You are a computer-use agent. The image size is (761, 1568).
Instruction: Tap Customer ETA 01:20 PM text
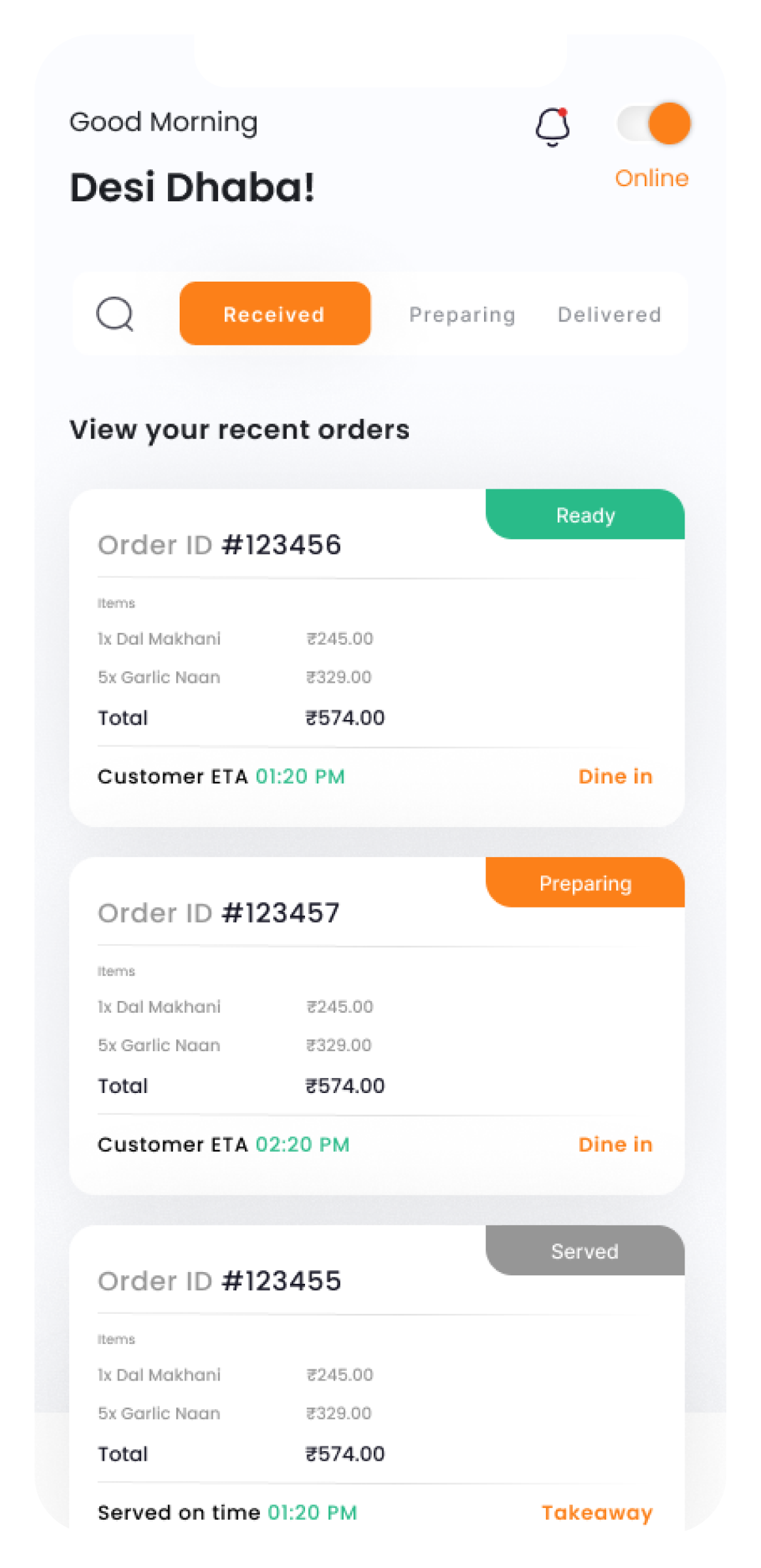221,776
